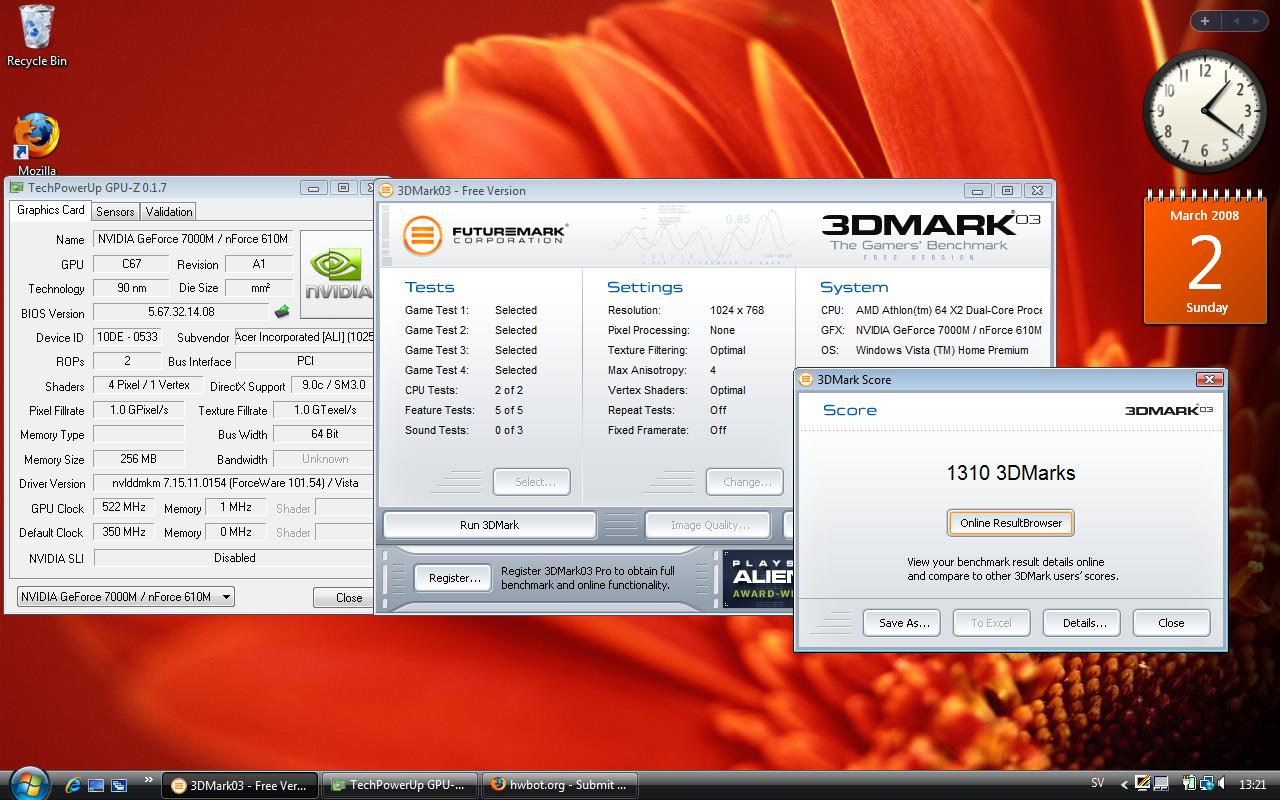Click the Max Anisotropy value 4
The width and height of the screenshot is (1280, 800).
713,370
